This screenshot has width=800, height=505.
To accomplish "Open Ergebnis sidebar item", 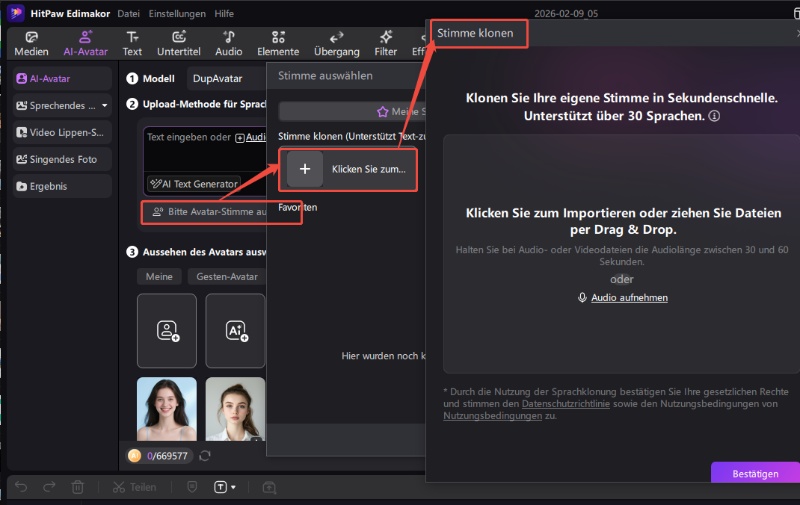I will click(62, 186).
